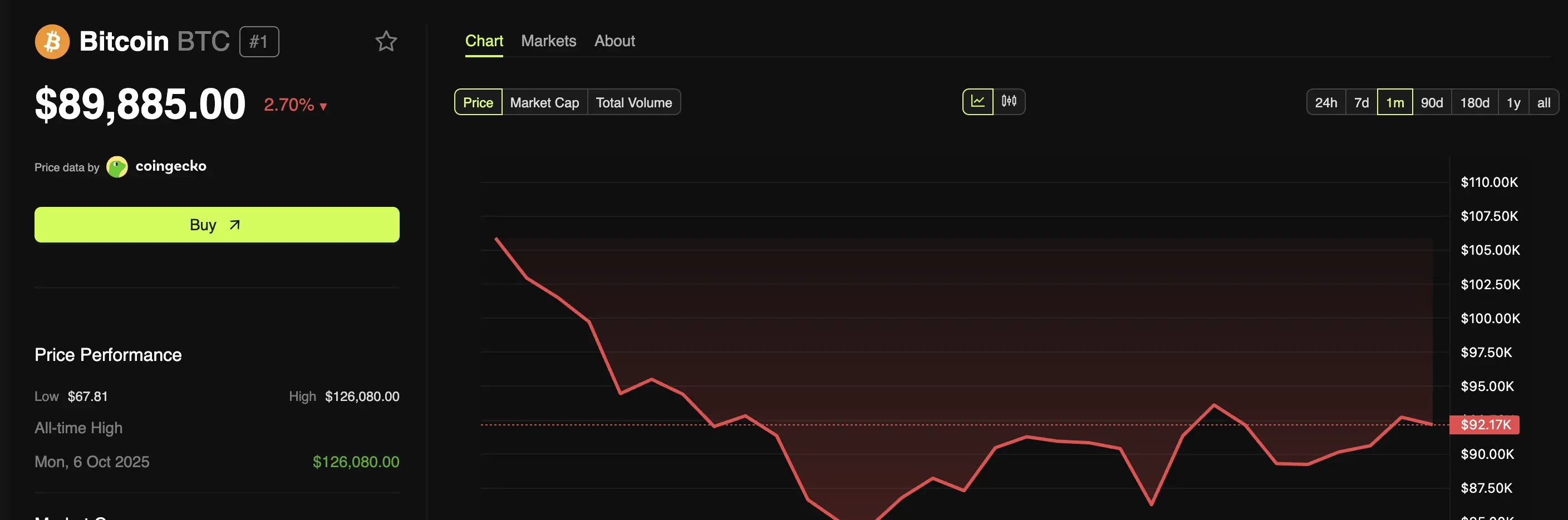This screenshot has width=1568, height=520.
Task: Select the Price chart metric
Action: (x=478, y=102)
